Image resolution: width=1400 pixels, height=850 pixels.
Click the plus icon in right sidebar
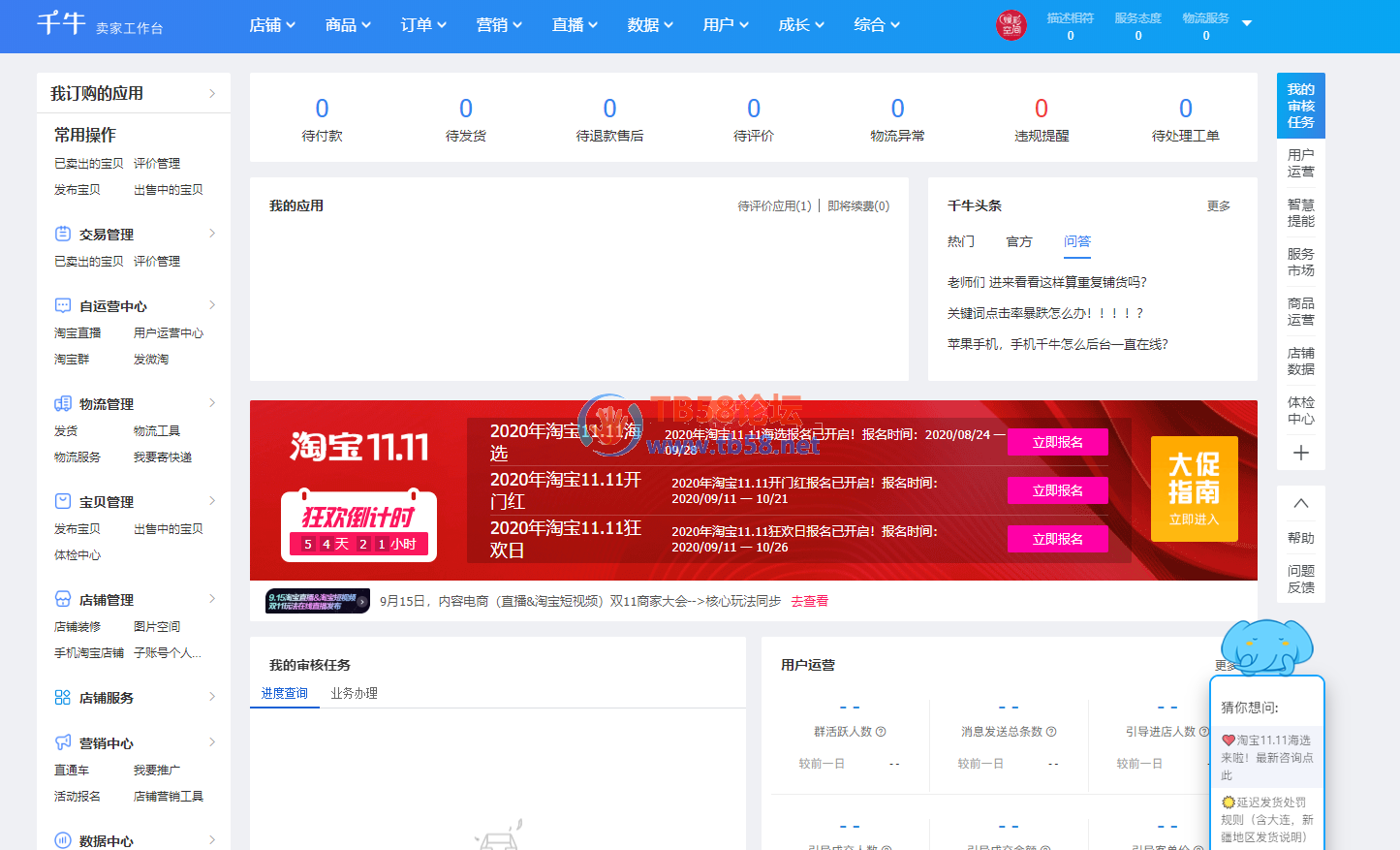tap(1301, 453)
